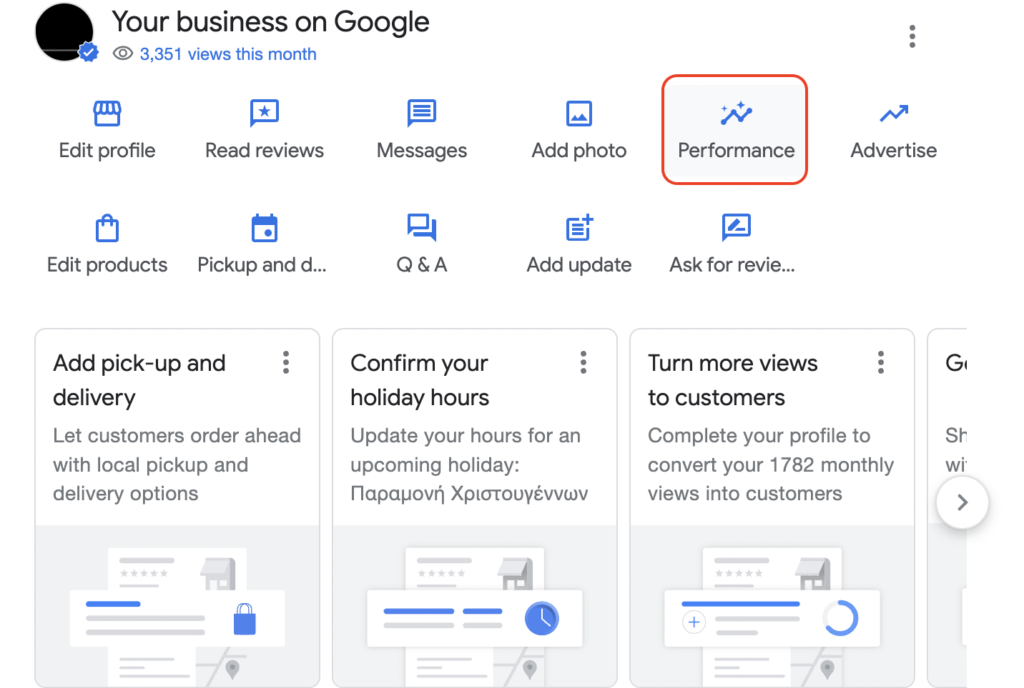1024x688 pixels.
Task: Click the business profile picture avatar
Action: (65, 32)
